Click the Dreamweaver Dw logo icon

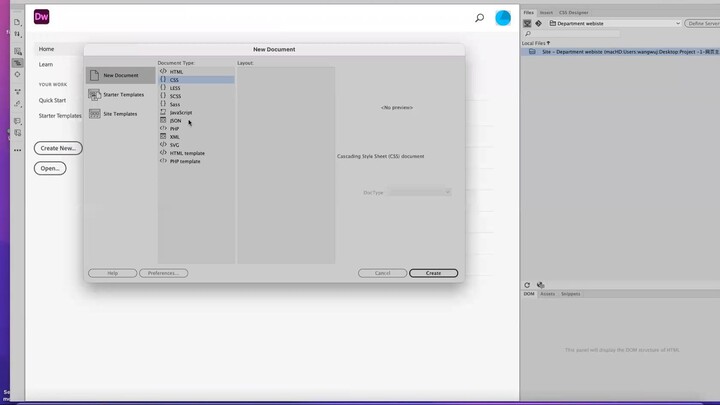[41, 17]
